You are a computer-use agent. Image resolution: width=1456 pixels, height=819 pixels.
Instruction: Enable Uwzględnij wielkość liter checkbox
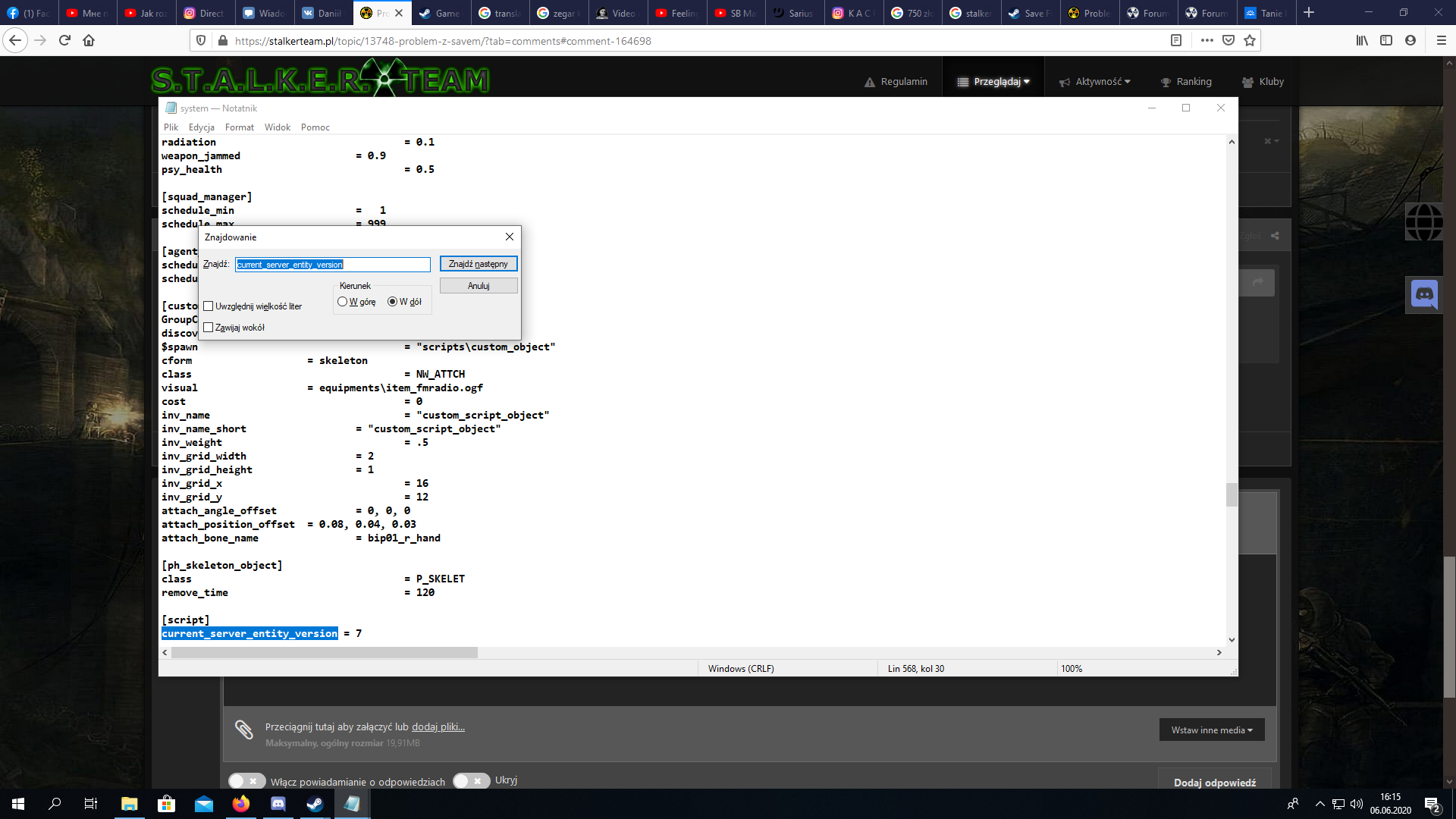[x=209, y=306]
